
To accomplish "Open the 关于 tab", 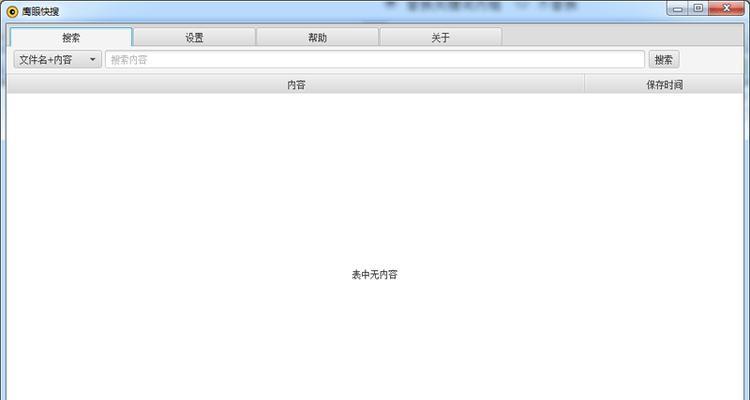I will tap(441, 37).
